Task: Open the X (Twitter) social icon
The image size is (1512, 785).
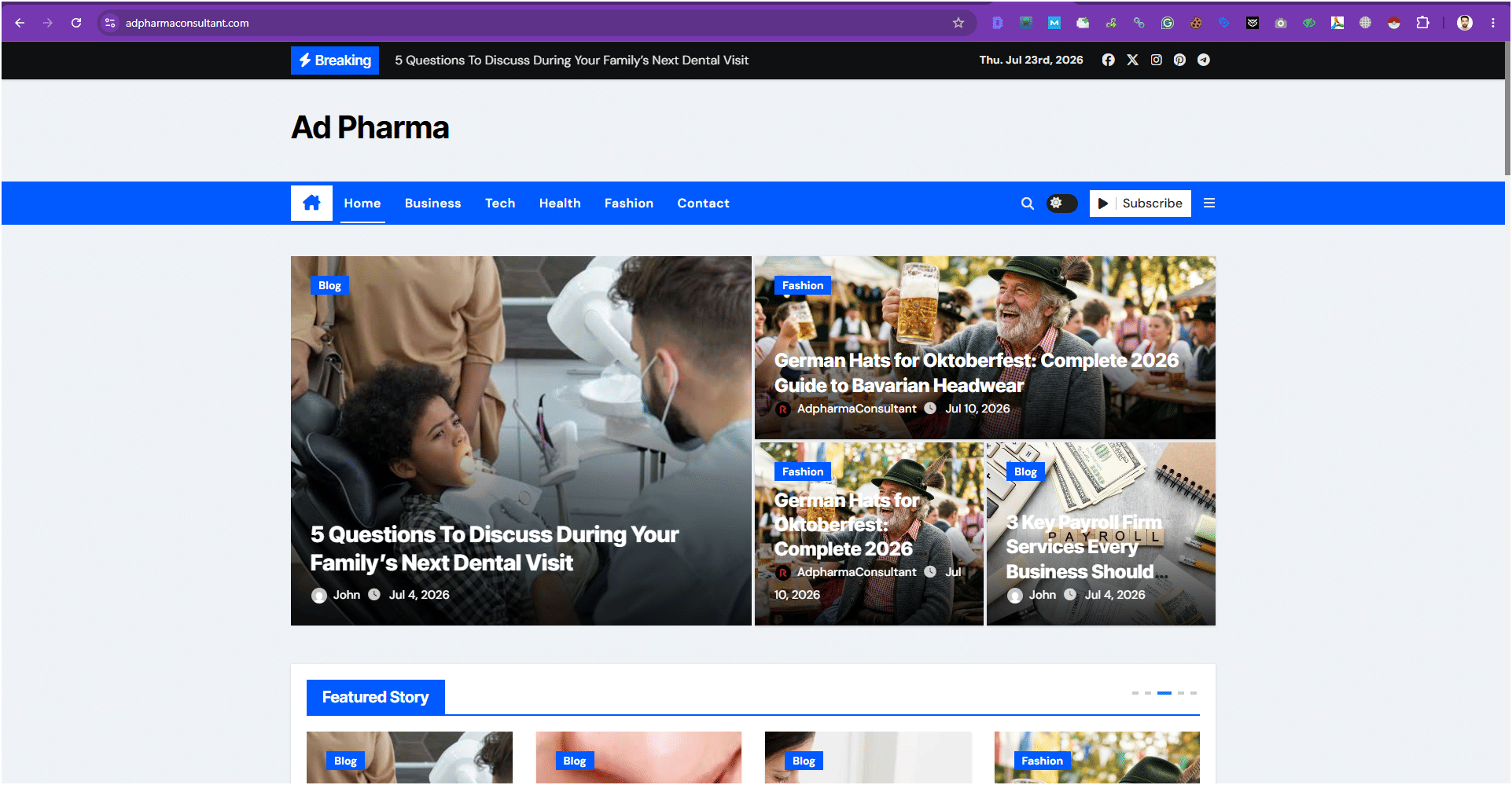Action: (x=1132, y=60)
